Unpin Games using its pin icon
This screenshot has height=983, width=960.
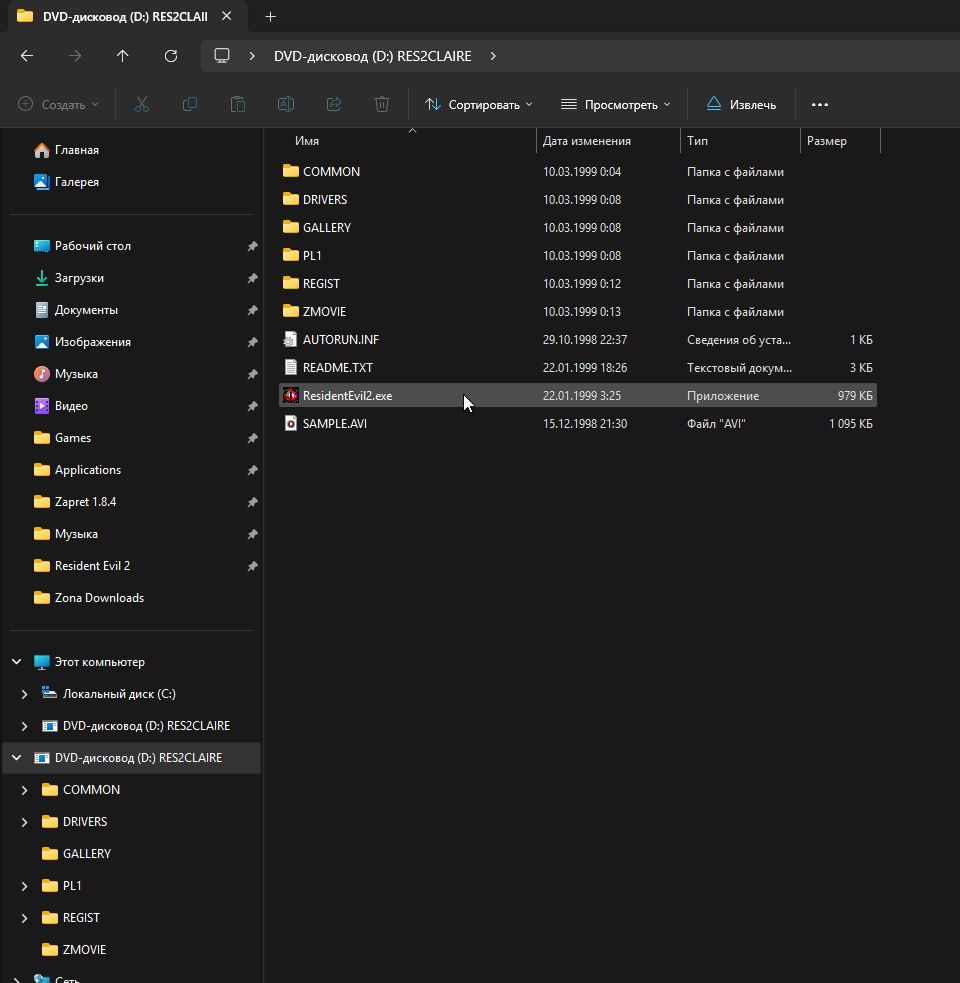tap(252, 438)
